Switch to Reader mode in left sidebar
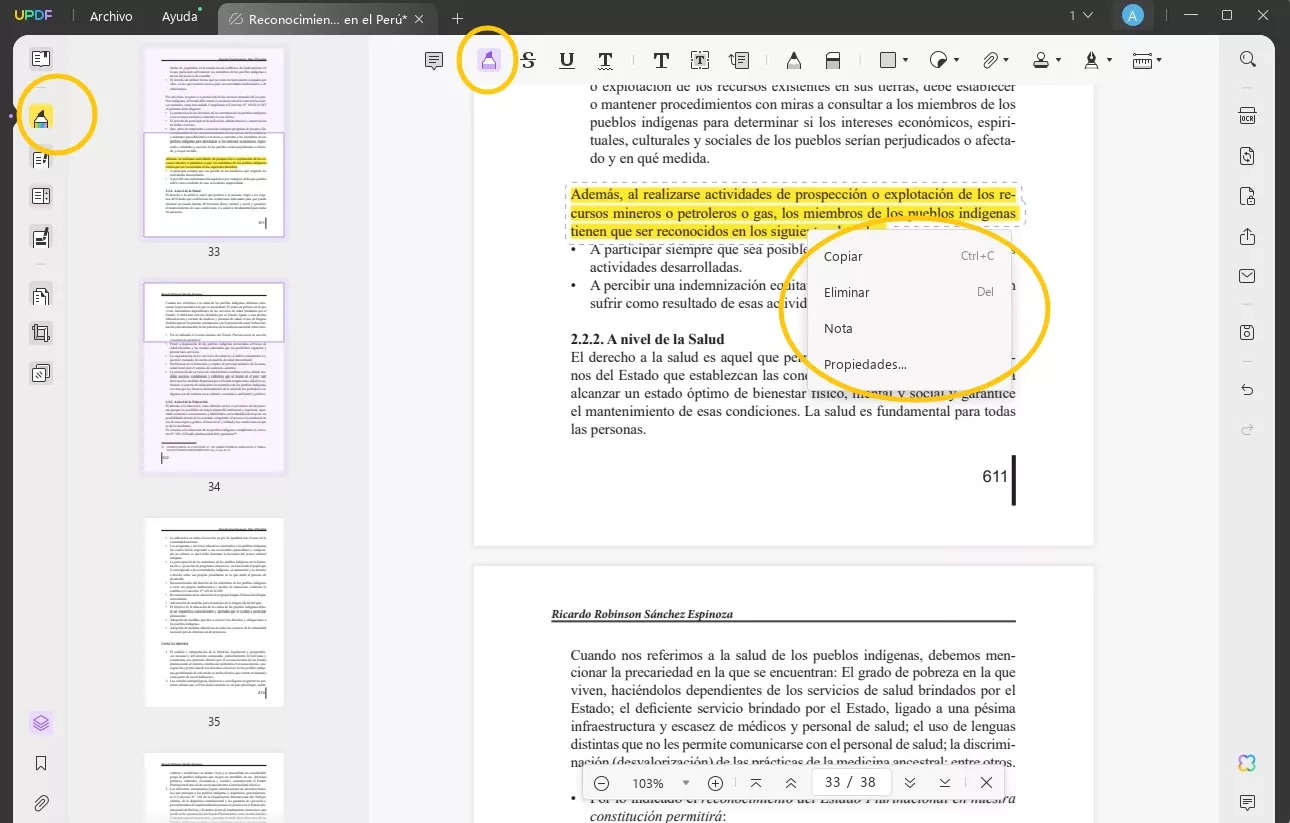Screen dimensions: 1290x823 click(x=41, y=59)
